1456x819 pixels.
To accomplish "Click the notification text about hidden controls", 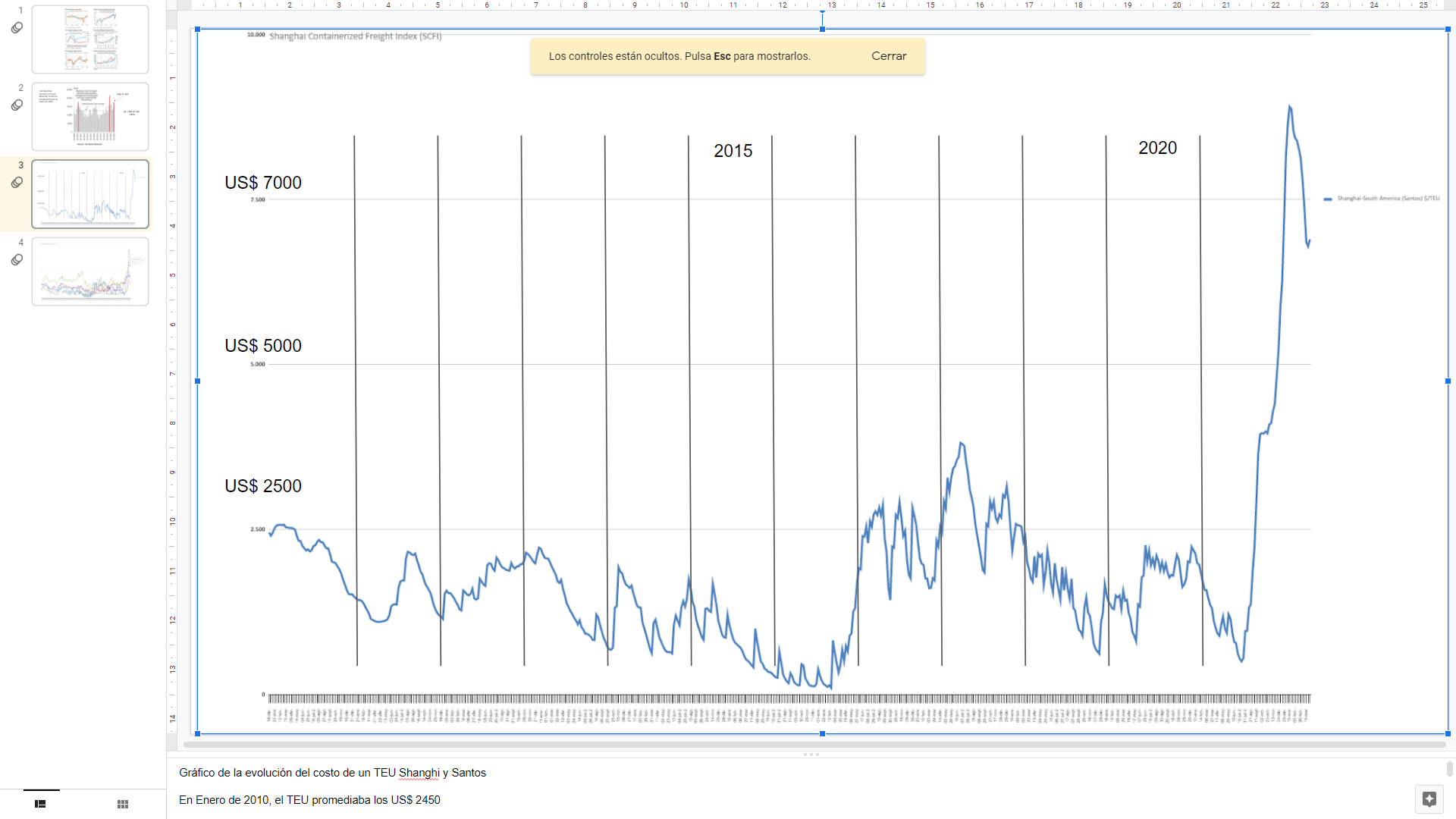I will point(679,56).
